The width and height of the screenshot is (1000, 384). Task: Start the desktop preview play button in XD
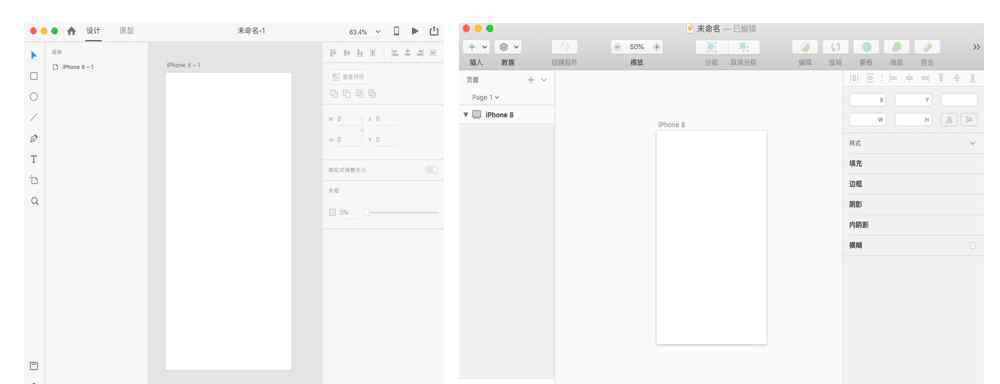[415, 31]
